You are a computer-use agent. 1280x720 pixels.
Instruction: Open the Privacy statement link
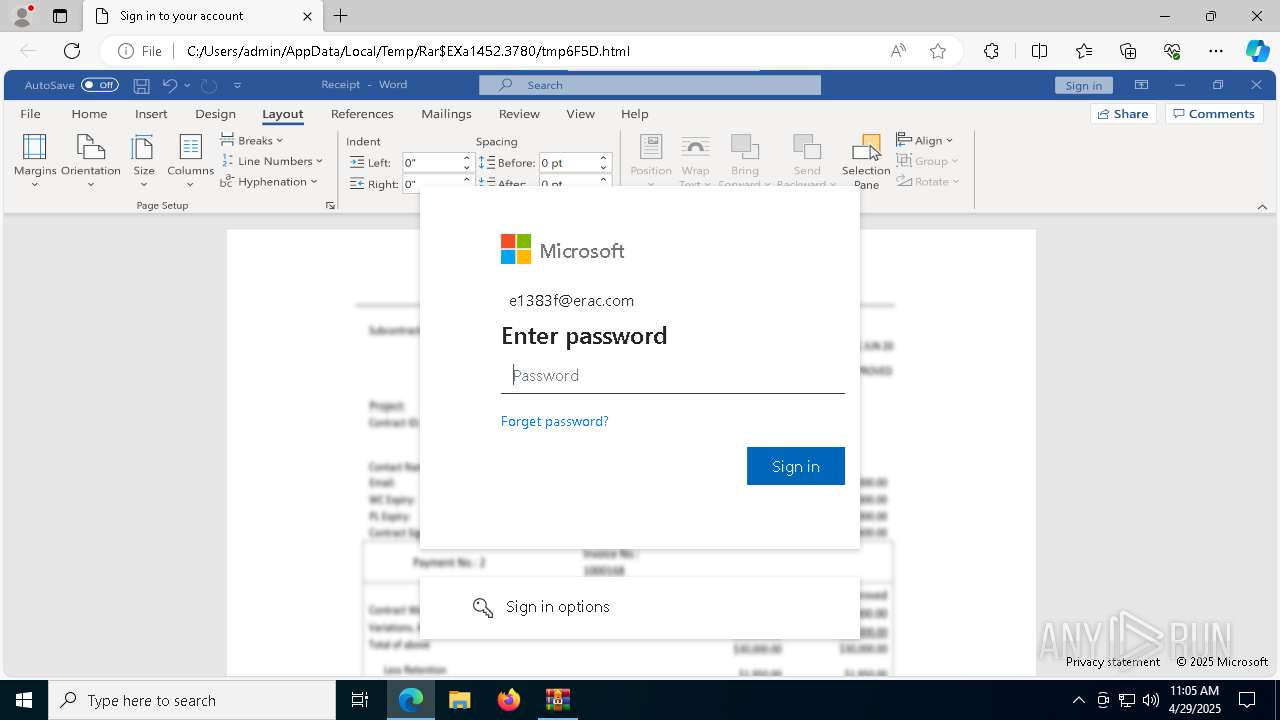1113,662
